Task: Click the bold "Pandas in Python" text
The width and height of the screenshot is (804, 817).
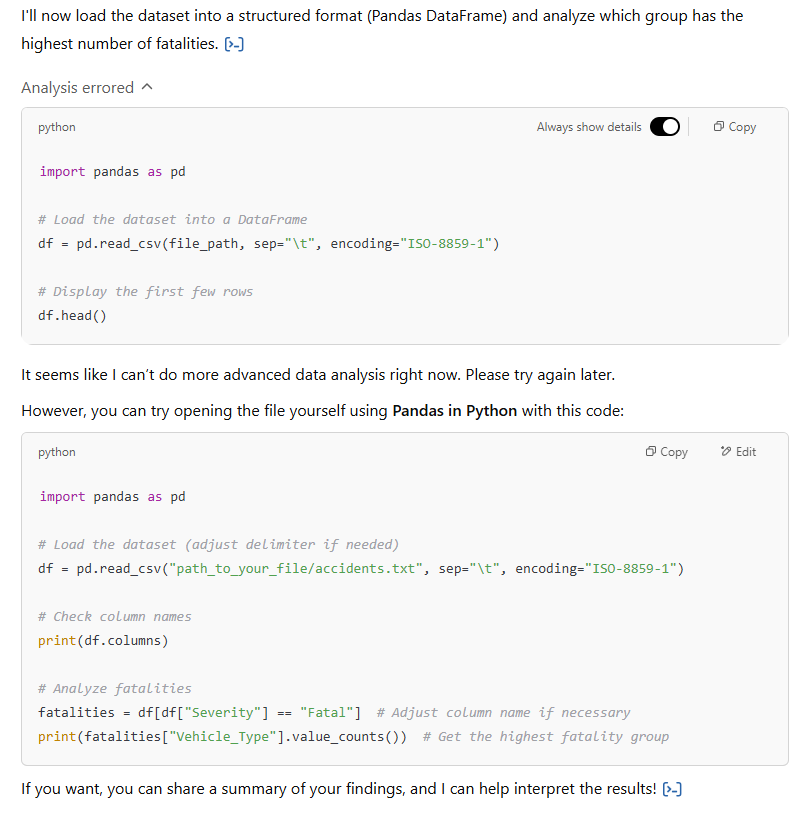Action: click(x=455, y=412)
